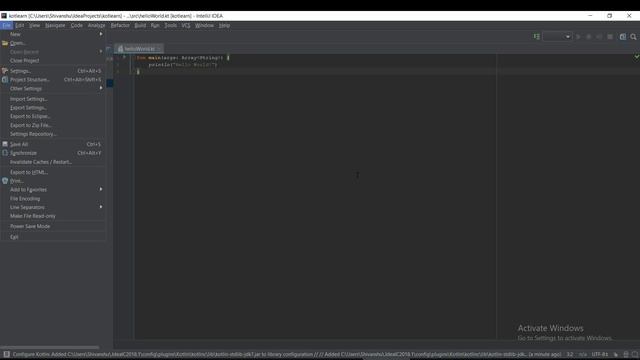Screen dimensions: 640x360
Task: Click the Hector inspector status bar icon
Action: pos(626,354)
